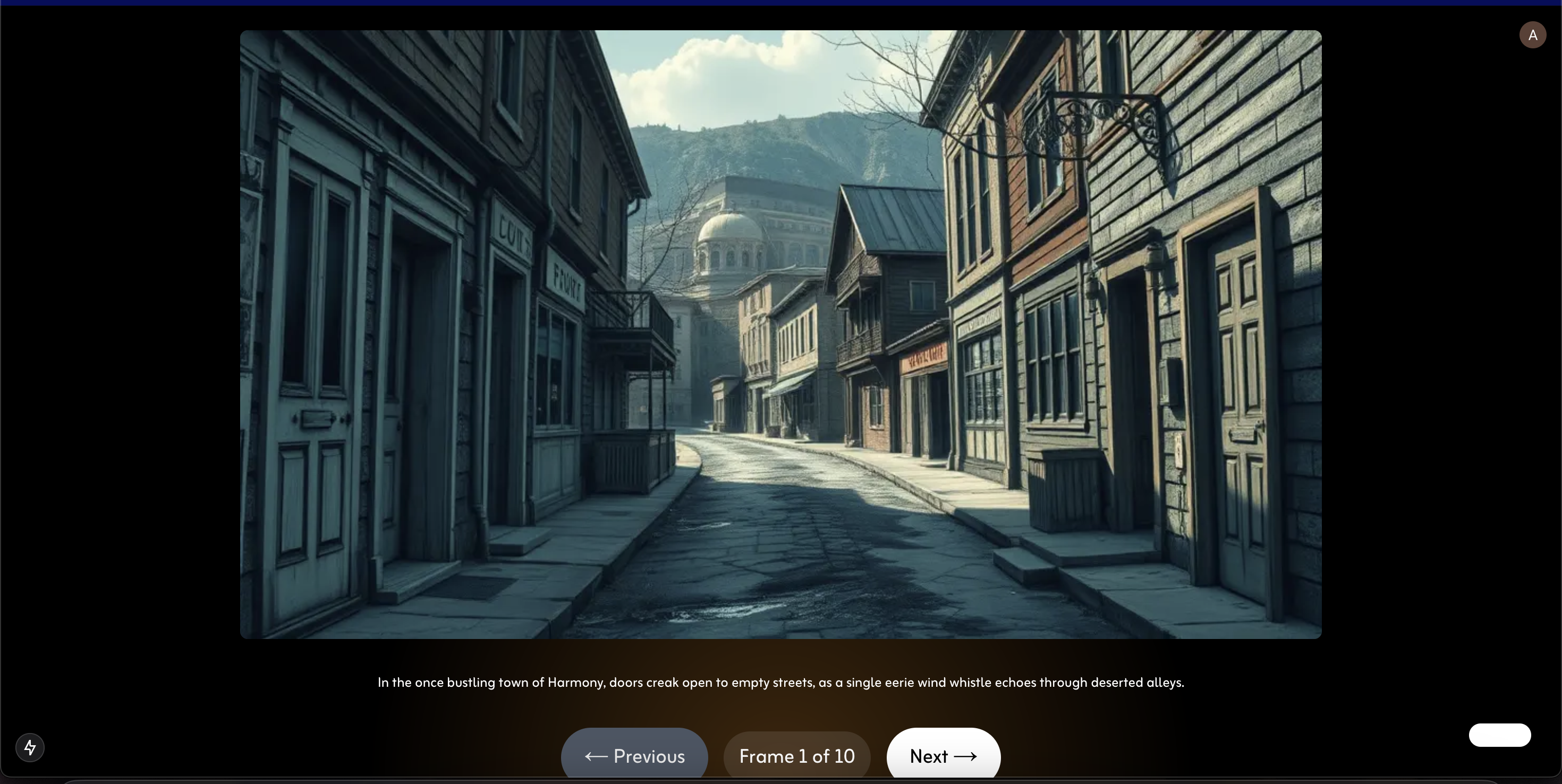Click the left arrow inside the Previous button
Screen dimensions: 1562x784
[596, 756]
